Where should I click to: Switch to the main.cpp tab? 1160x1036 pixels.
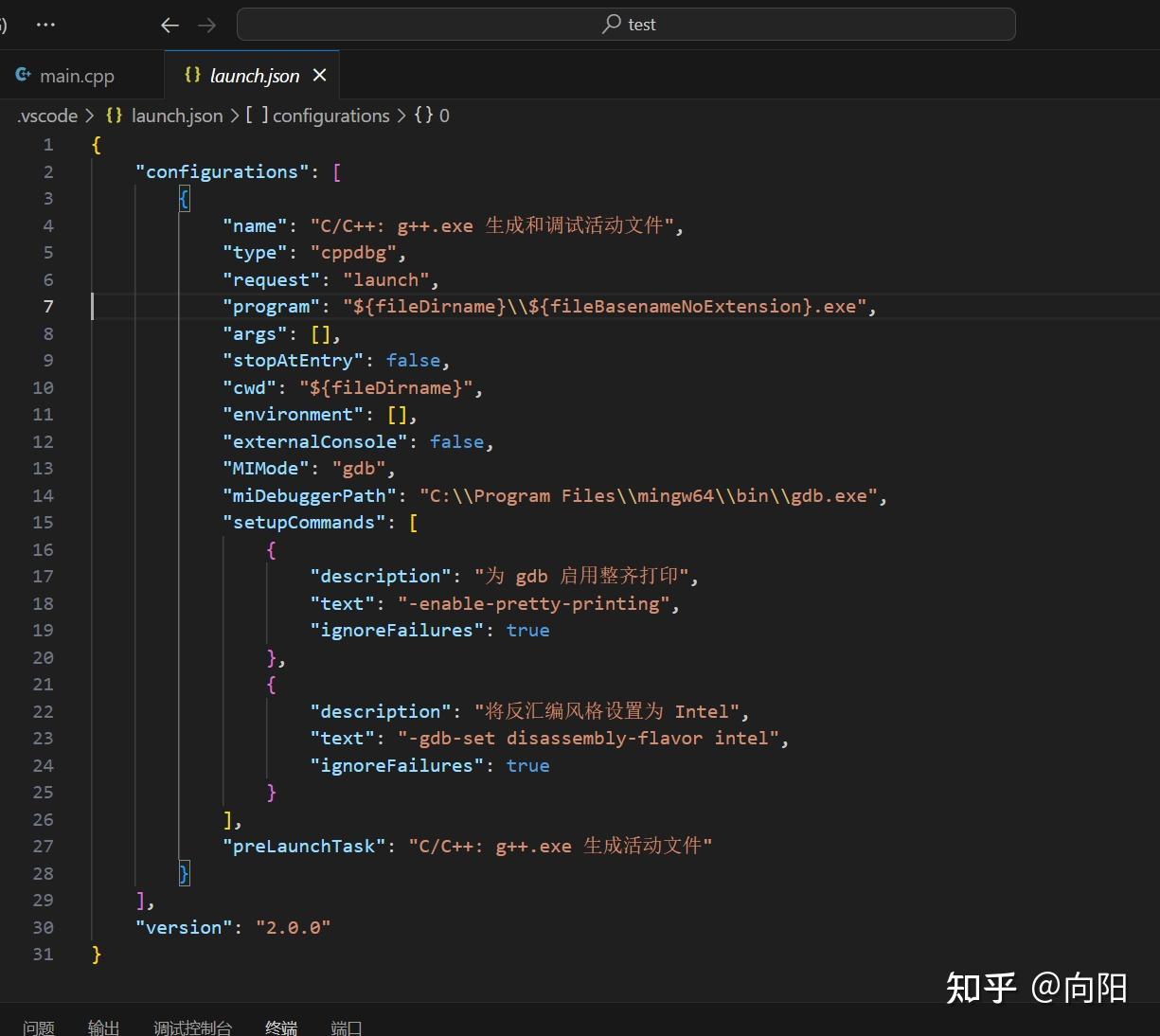coord(79,75)
